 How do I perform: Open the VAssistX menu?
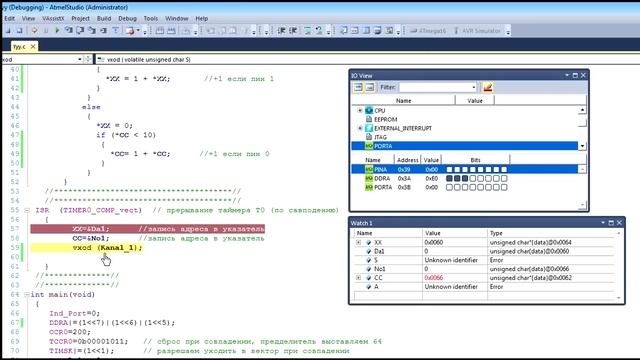(53, 18)
